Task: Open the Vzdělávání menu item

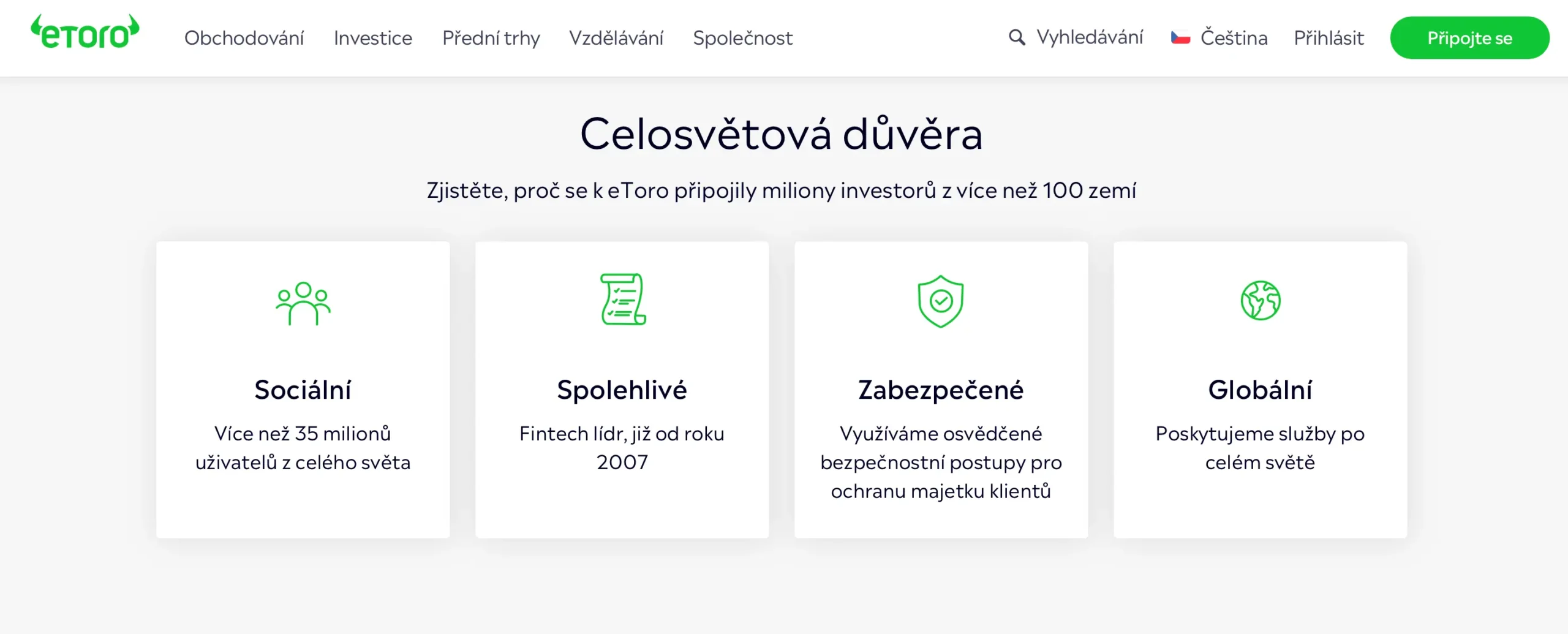Action: click(x=616, y=38)
